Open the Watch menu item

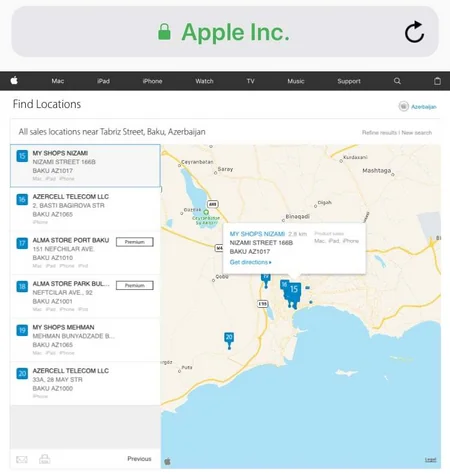click(204, 81)
